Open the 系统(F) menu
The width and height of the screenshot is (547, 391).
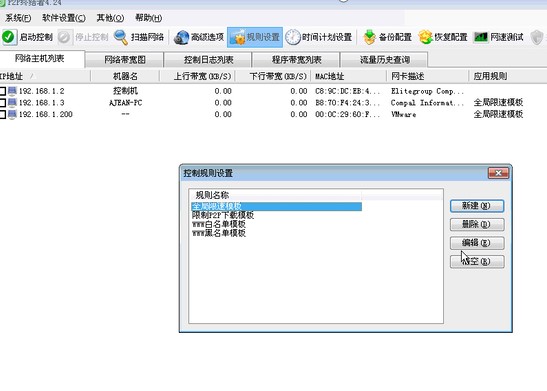[x=18, y=18]
